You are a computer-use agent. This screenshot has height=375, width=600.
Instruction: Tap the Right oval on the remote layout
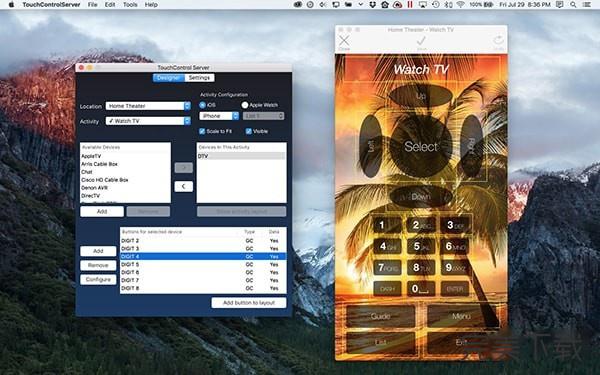coord(471,146)
